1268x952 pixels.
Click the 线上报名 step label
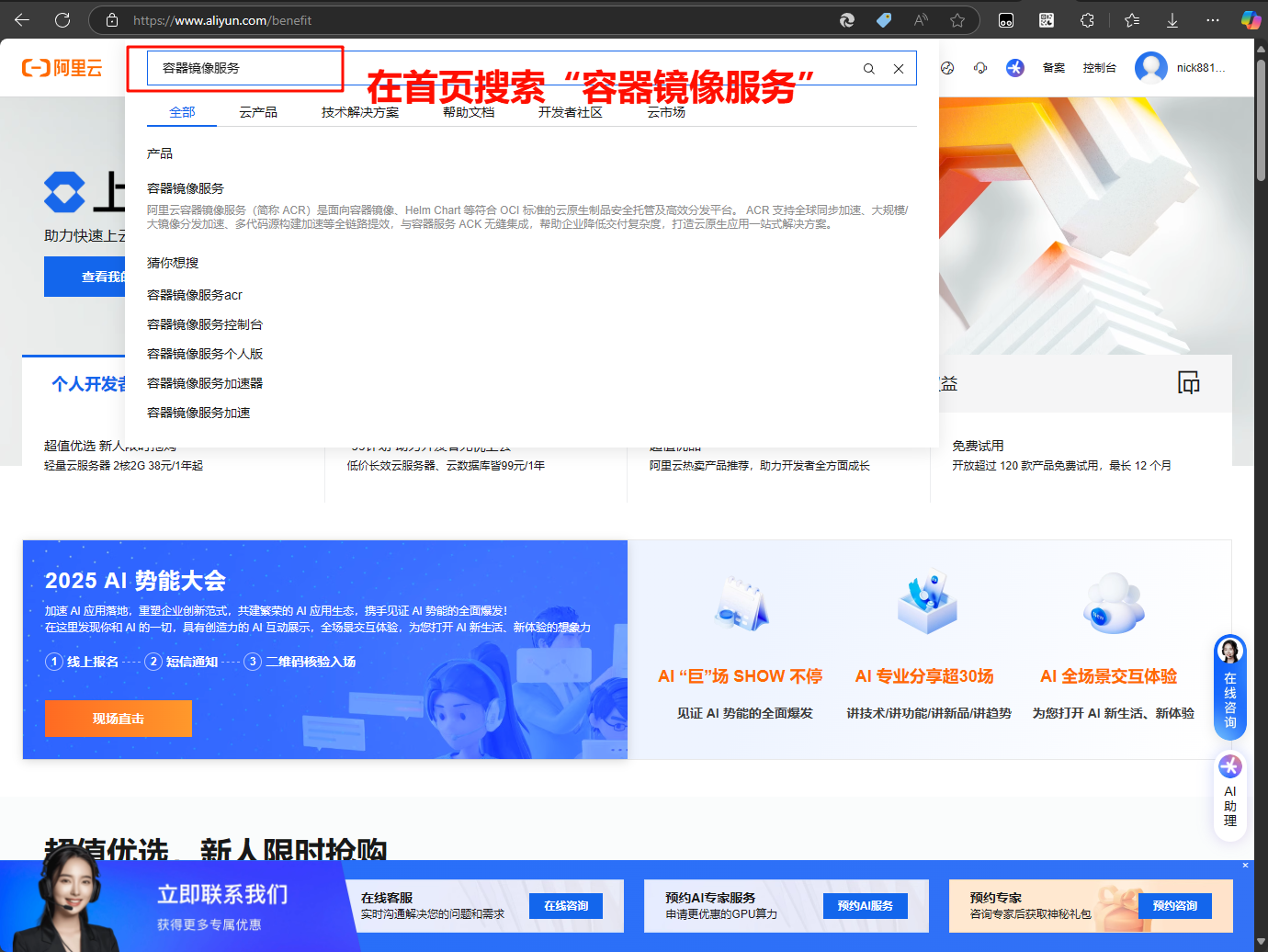tap(93, 662)
